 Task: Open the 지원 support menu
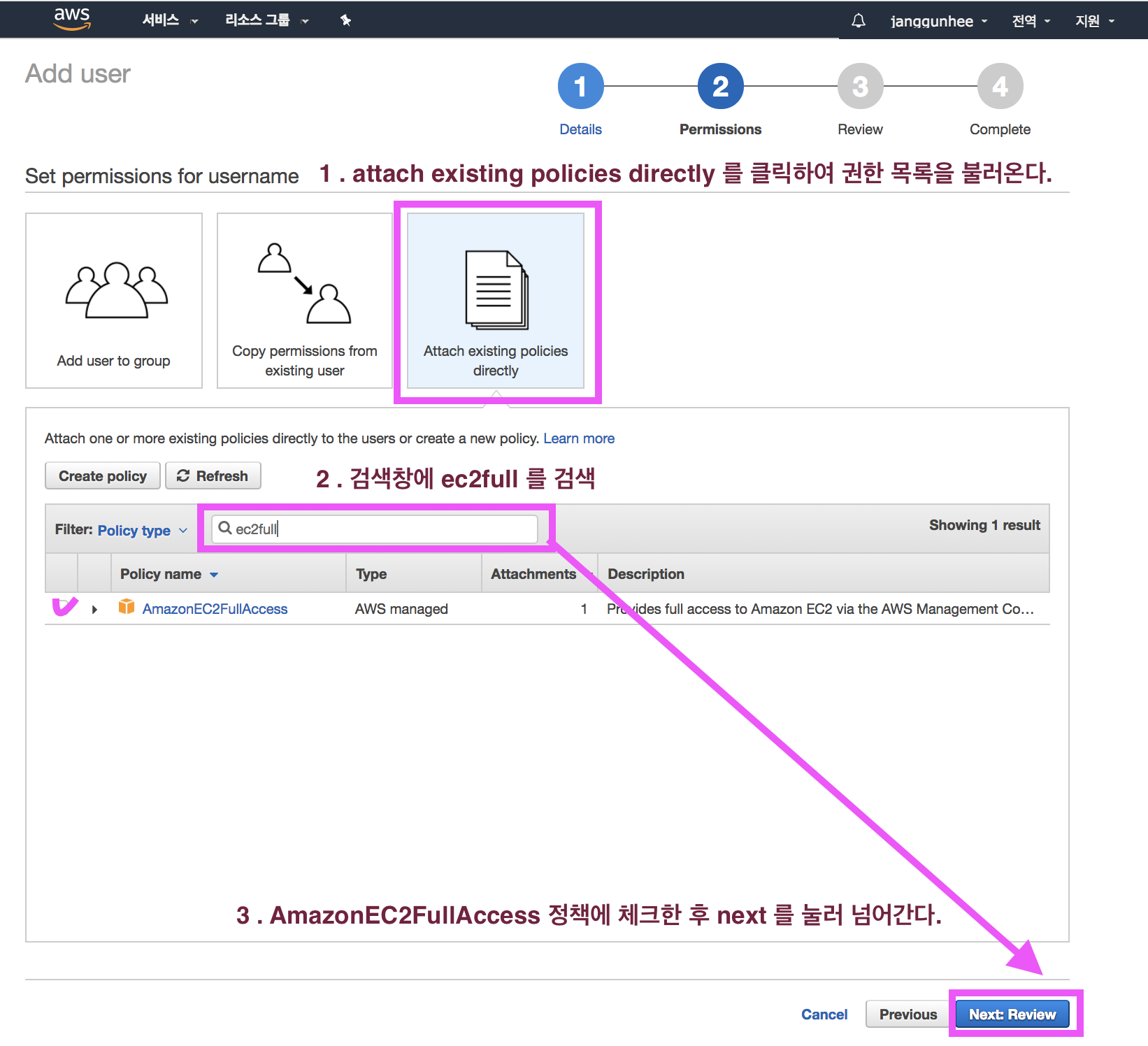coord(1095,21)
